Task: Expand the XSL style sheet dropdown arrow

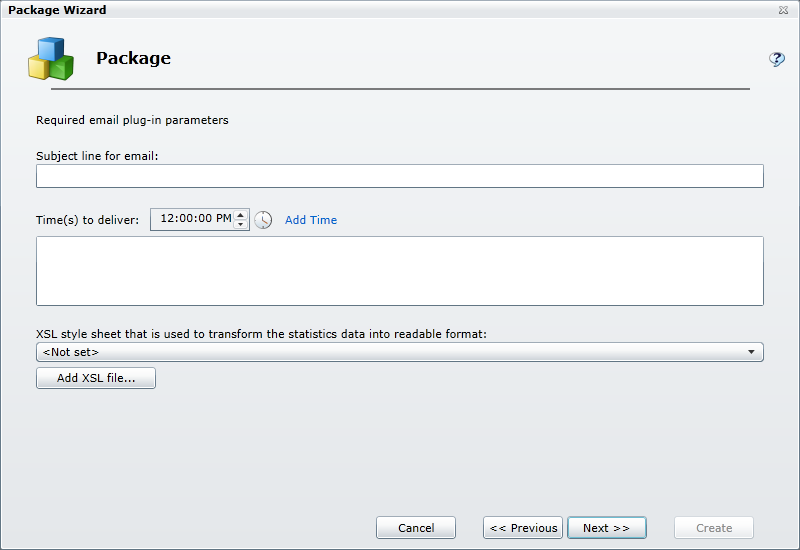Action: click(751, 352)
